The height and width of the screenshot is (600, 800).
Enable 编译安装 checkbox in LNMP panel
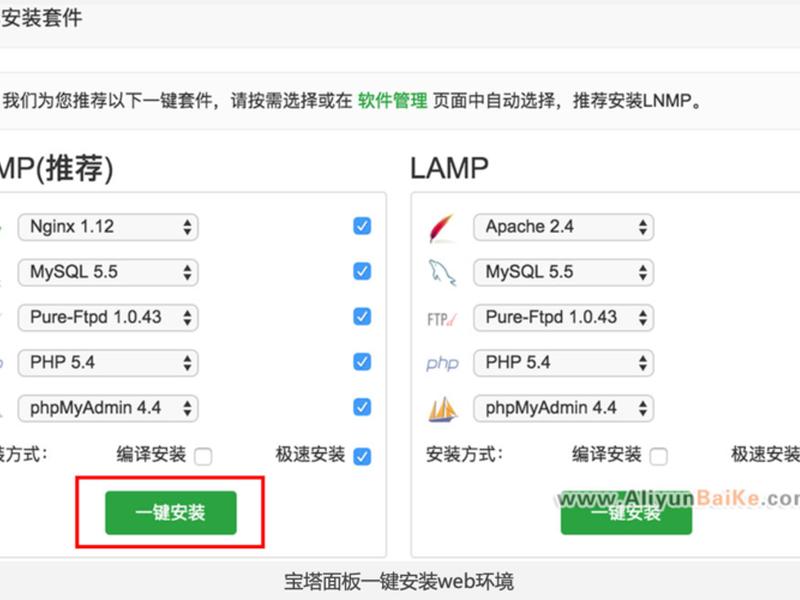pos(203,456)
